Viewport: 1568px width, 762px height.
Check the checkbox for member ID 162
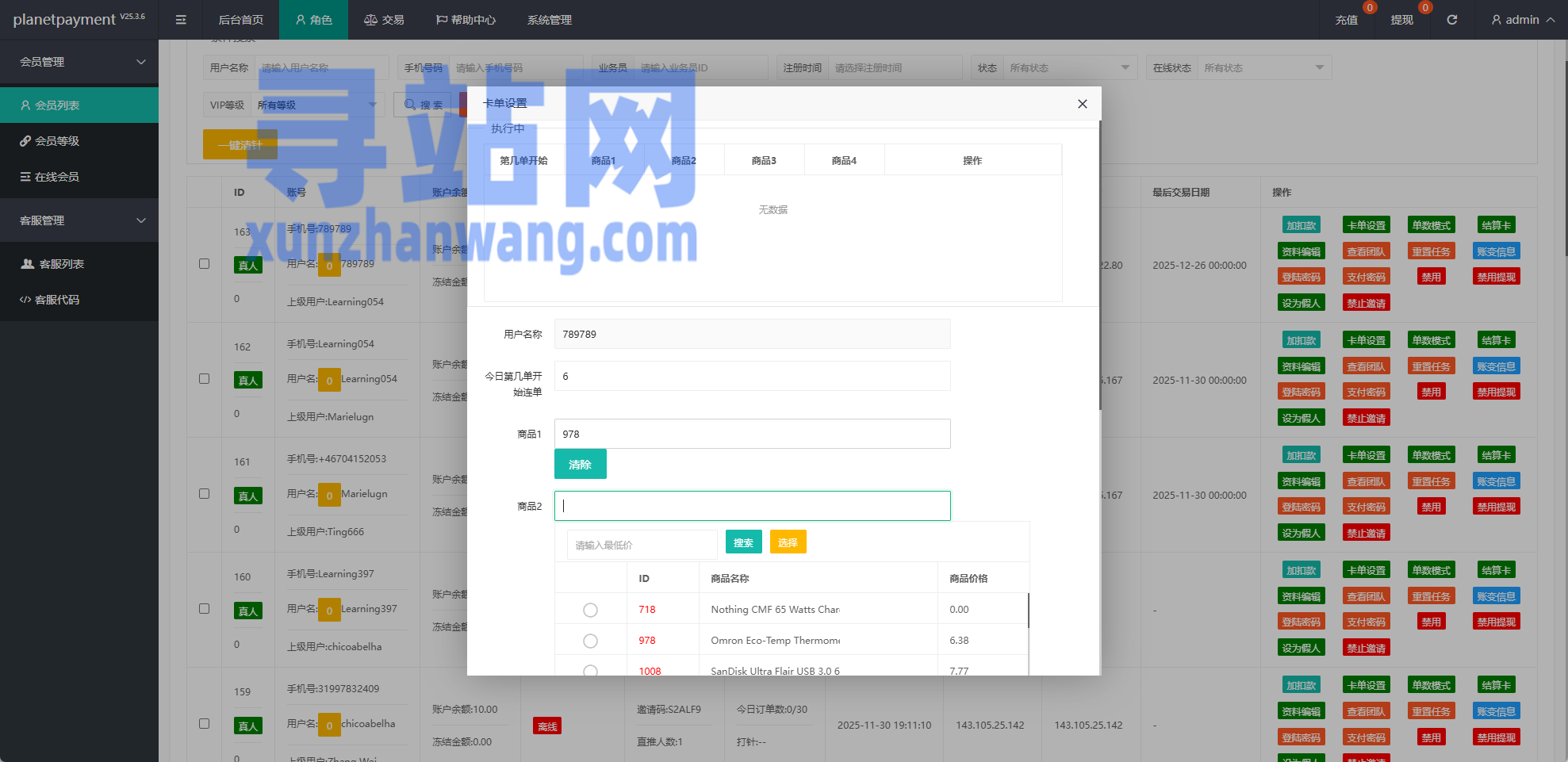click(204, 379)
